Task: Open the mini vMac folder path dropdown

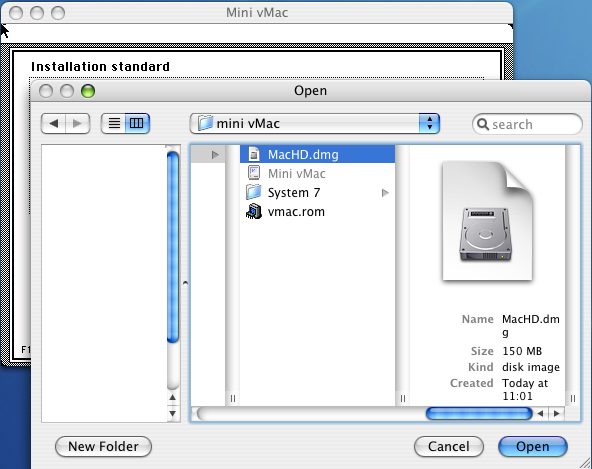Action: [x=315, y=123]
